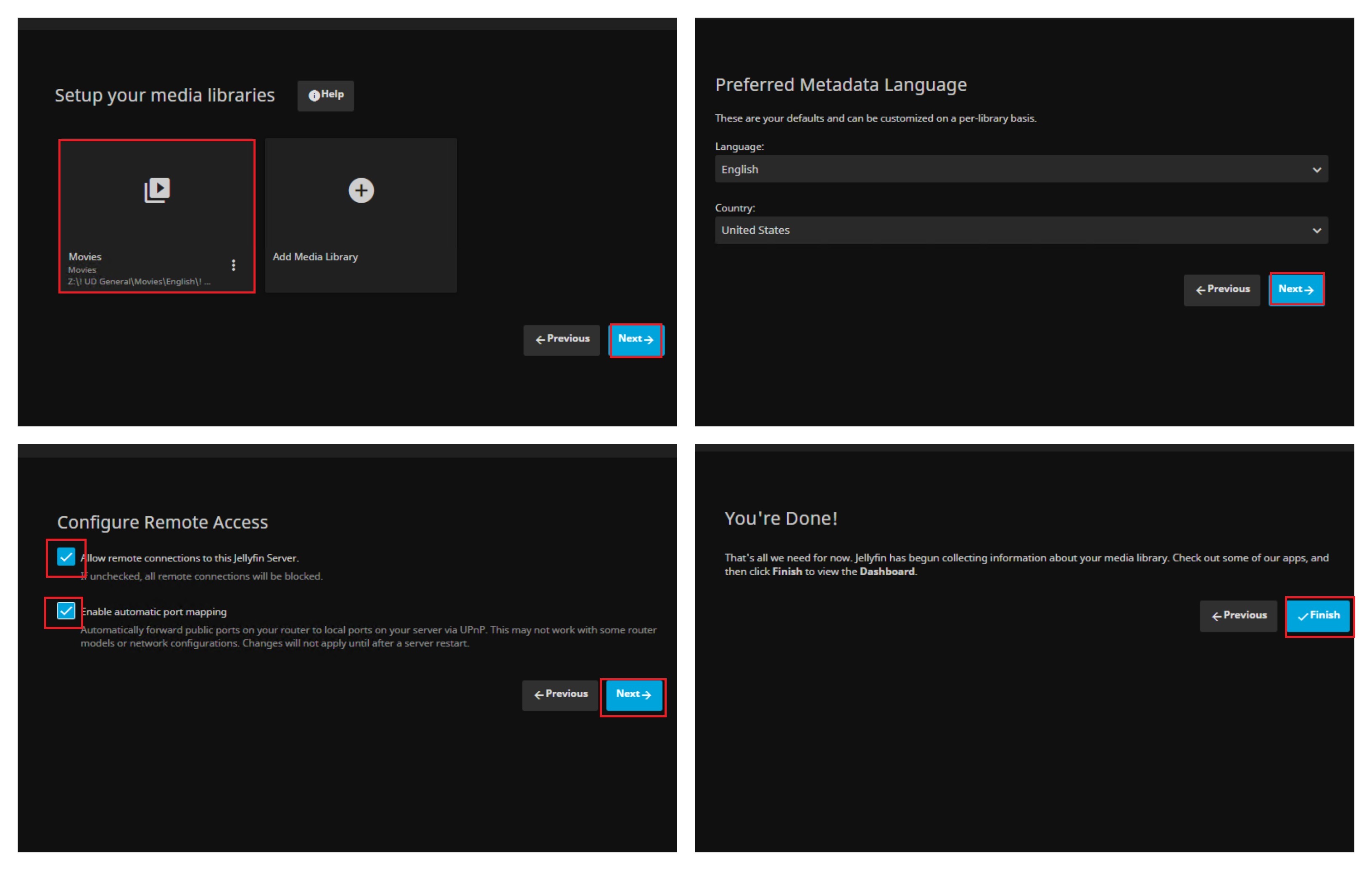Click the Help info button

click(325, 95)
